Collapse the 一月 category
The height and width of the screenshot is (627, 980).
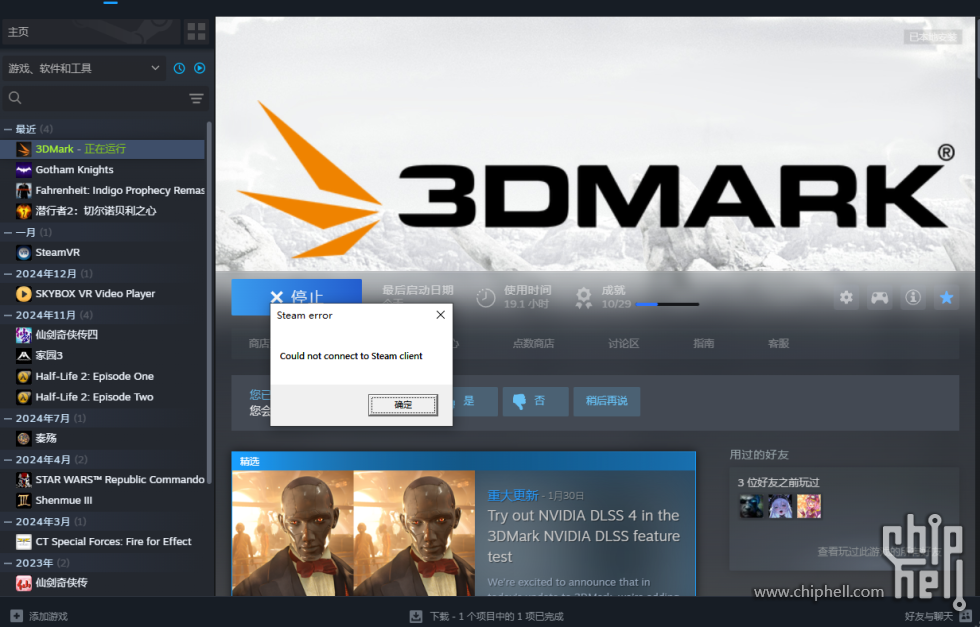[8, 233]
